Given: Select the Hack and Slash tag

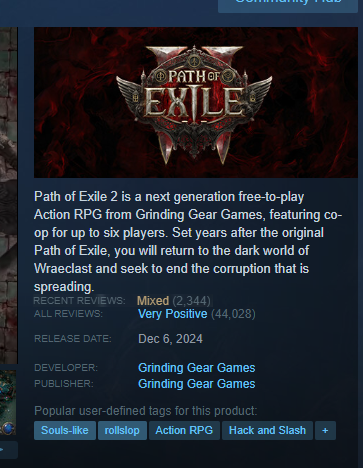Looking at the screenshot, I should tap(267, 430).
